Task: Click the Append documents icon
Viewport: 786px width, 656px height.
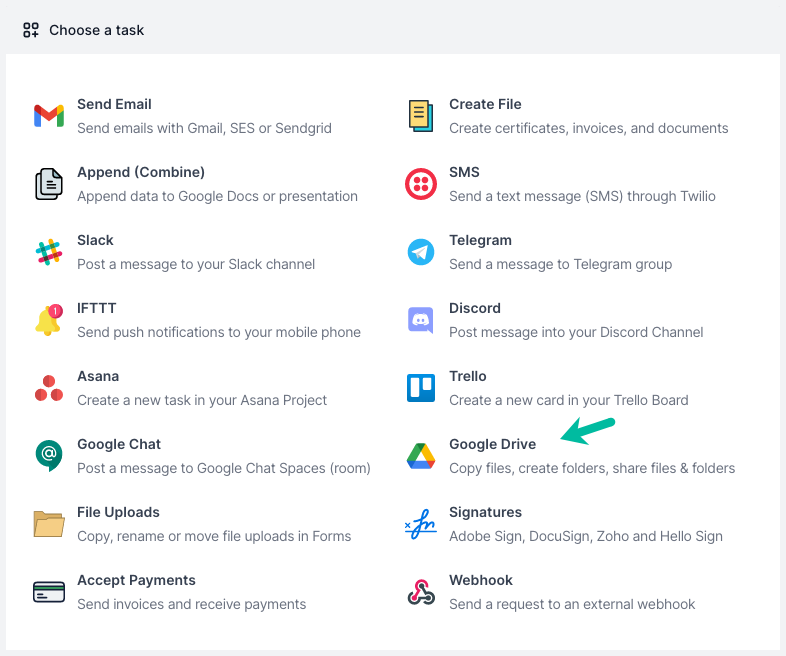Action: 49,184
